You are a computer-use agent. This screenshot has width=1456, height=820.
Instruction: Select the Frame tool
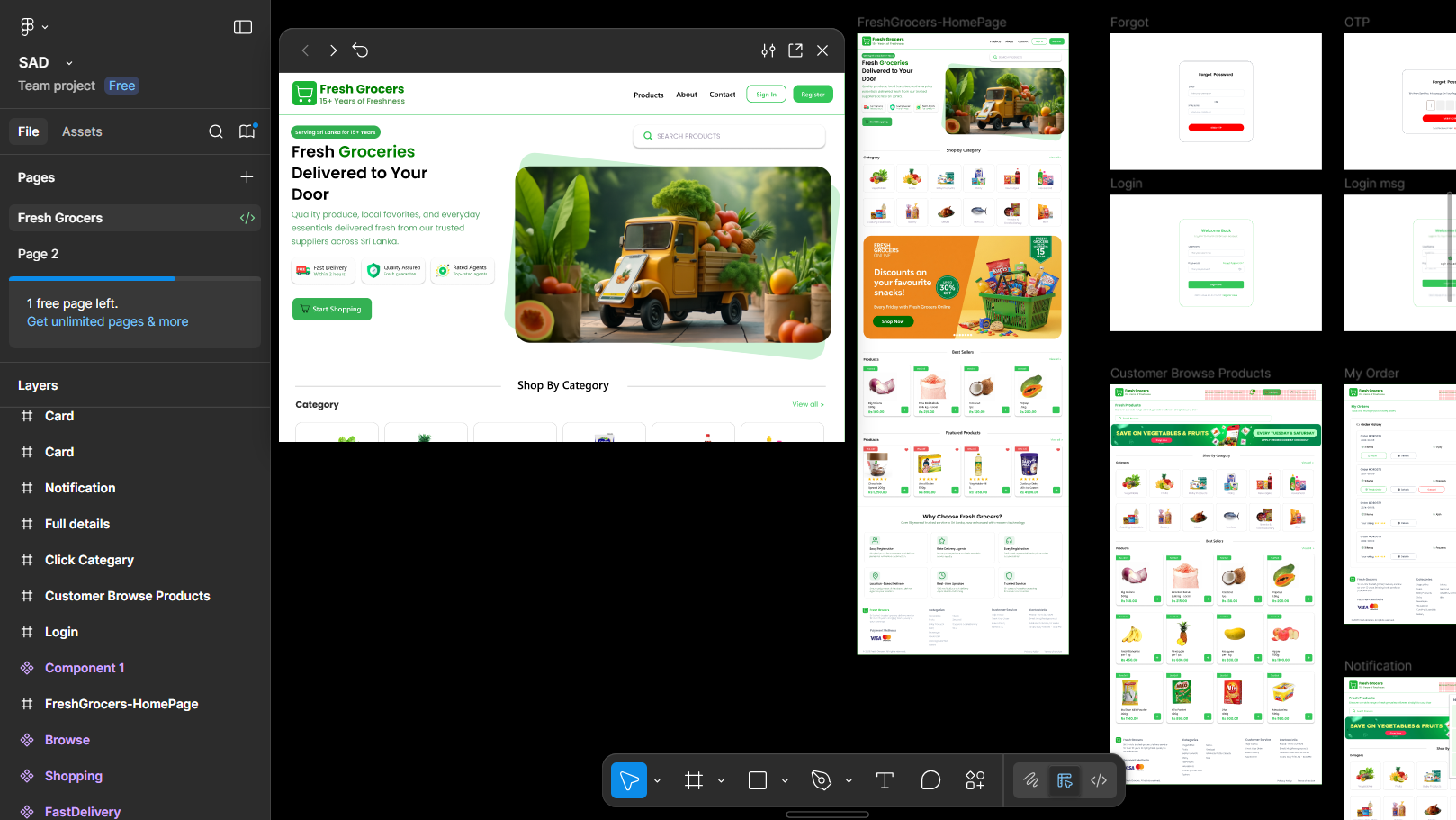point(693,780)
